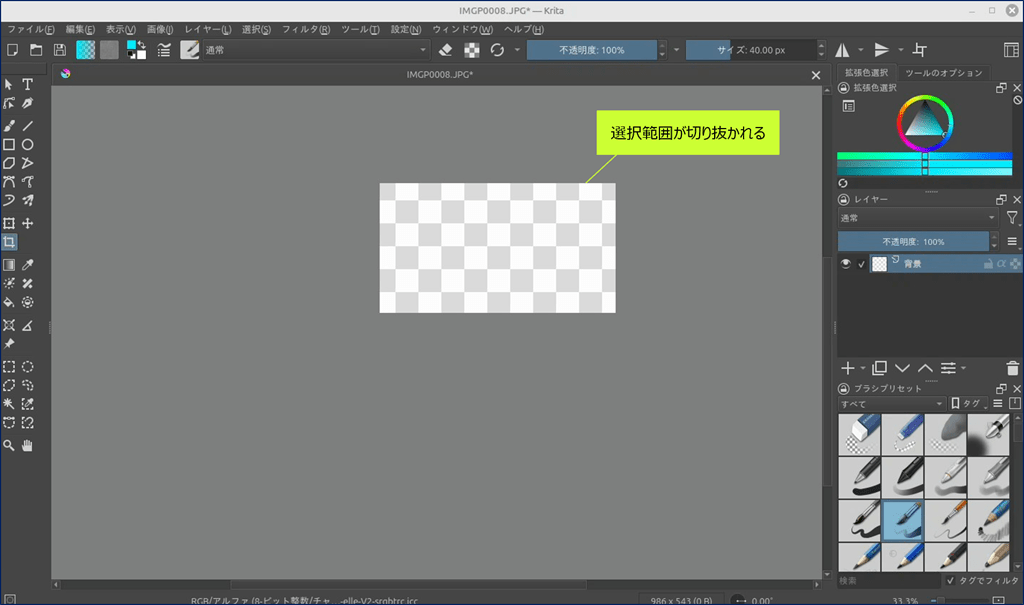Select the Crop tool in toolbox
This screenshot has height=605, width=1024.
point(9,242)
